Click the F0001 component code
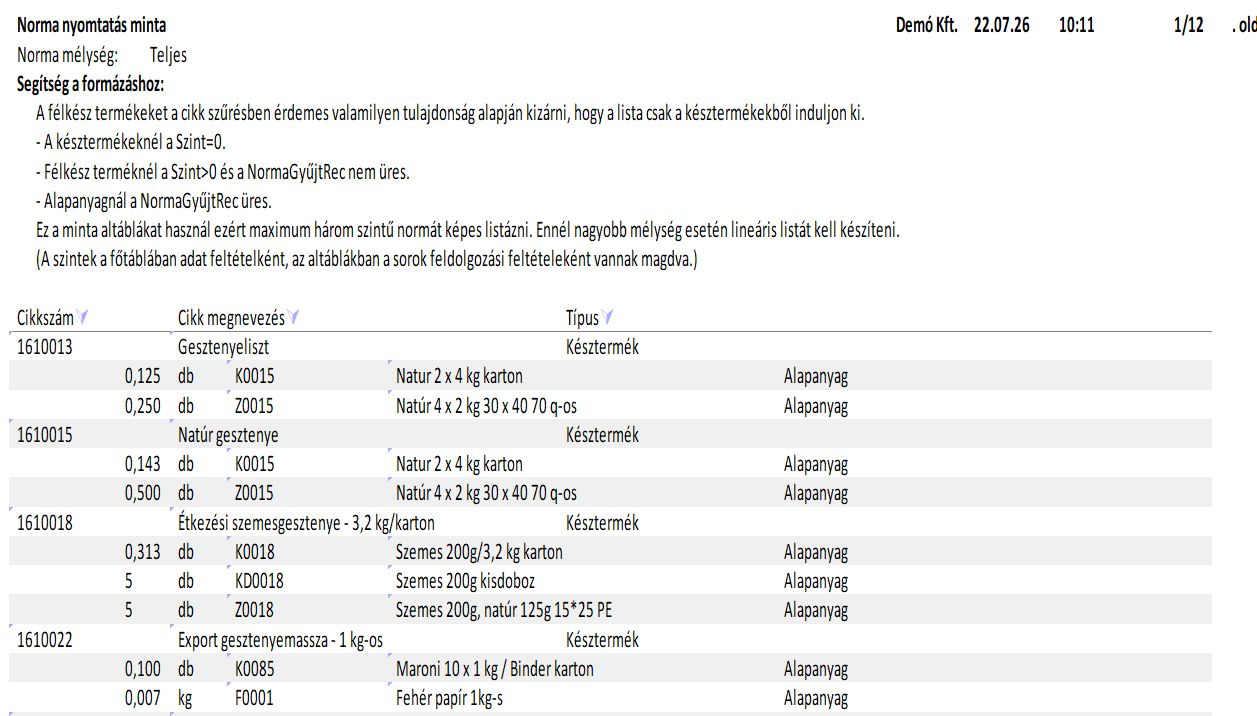1257x716 pixels. click(254, 699)
